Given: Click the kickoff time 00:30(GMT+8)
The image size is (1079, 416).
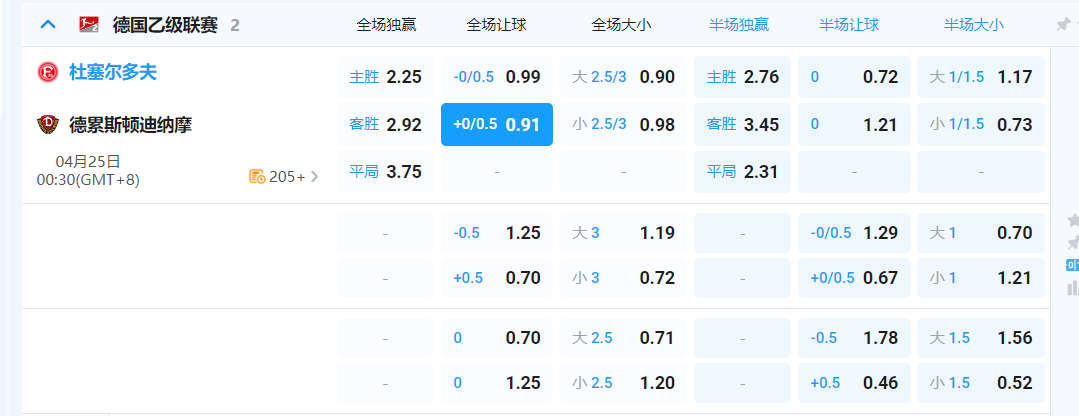Looking at the screenshot, I should click(x=88, y=180).
